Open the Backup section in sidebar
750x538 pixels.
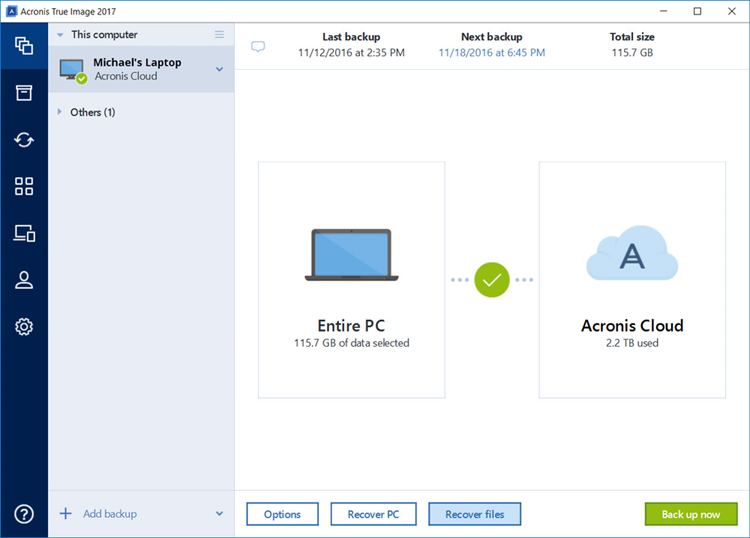point(24,46)
